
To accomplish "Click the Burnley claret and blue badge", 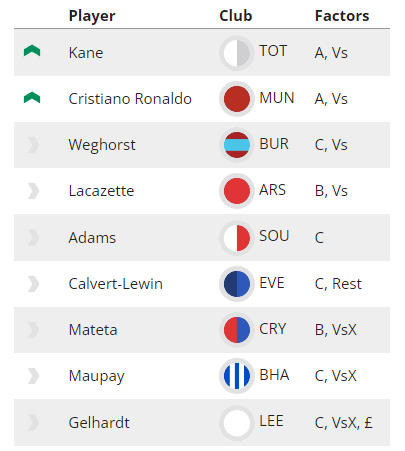I will click(x=237, y=145).
